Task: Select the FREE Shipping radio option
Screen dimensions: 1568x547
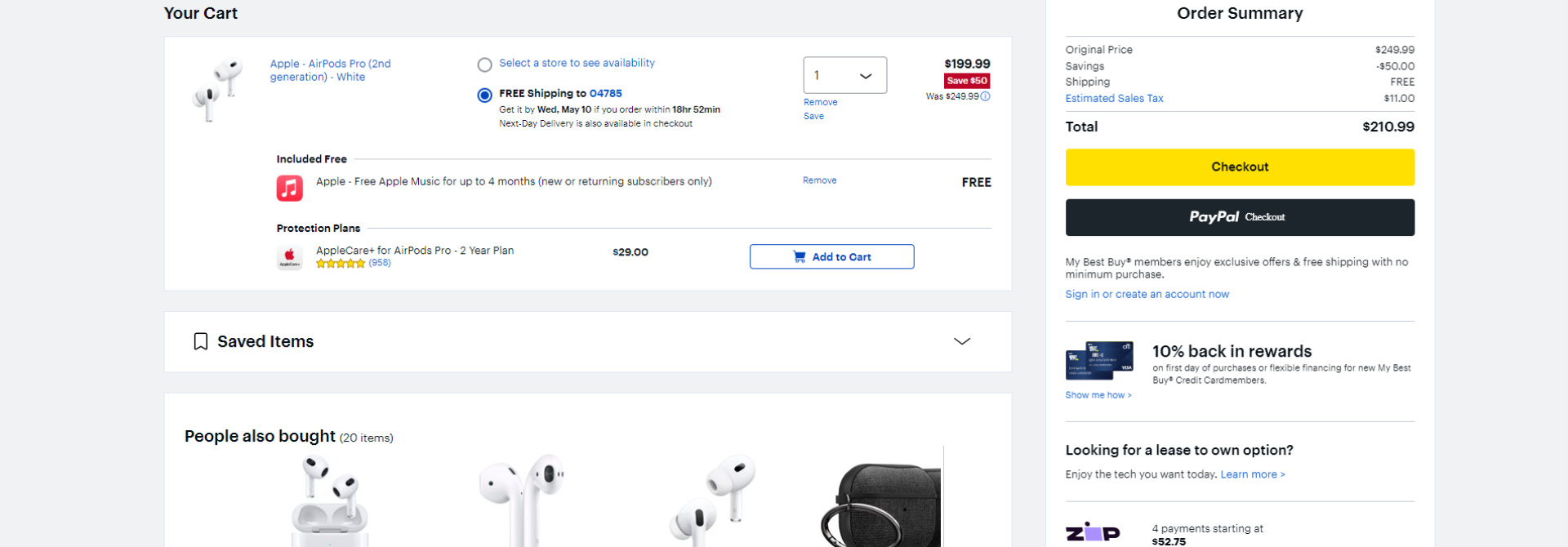Action: tap(484, 95)
